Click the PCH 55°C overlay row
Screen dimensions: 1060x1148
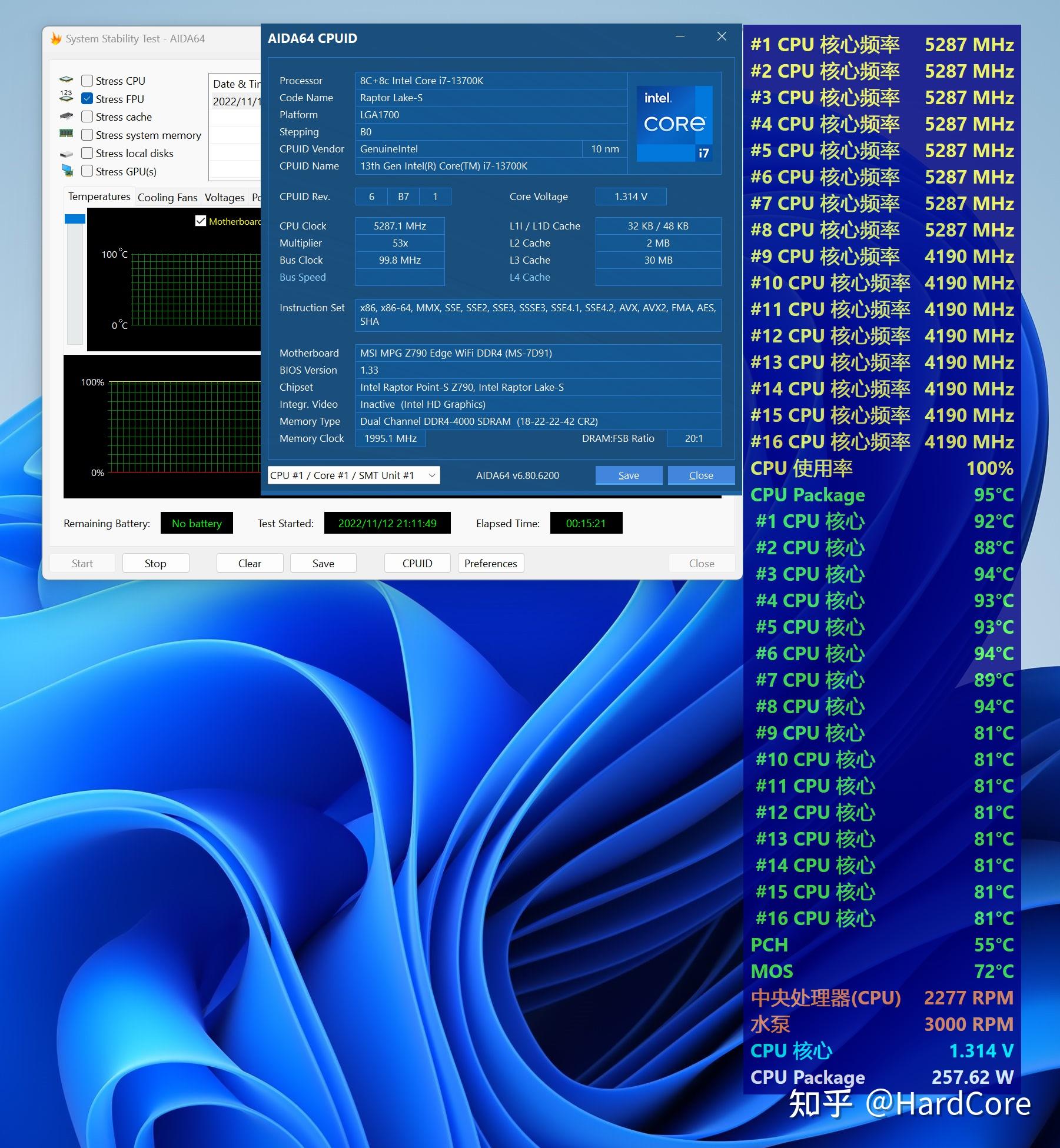(882, 944)
